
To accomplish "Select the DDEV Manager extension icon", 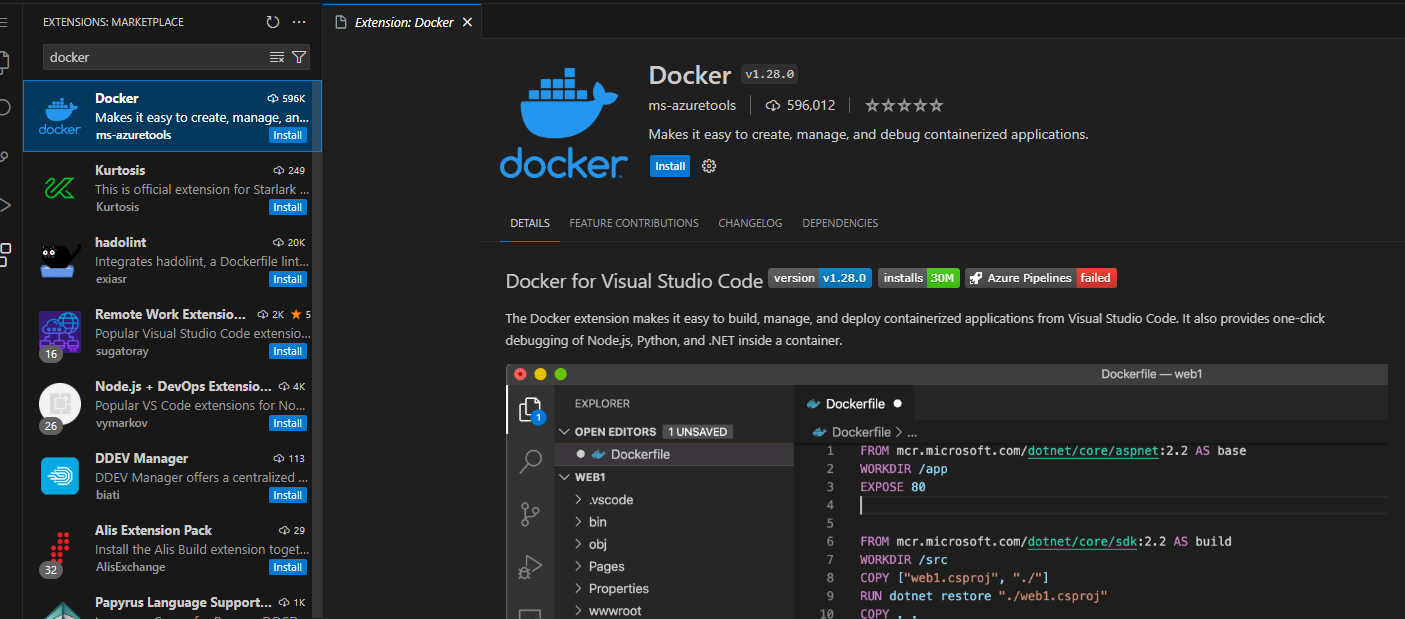I will (59, 475).
